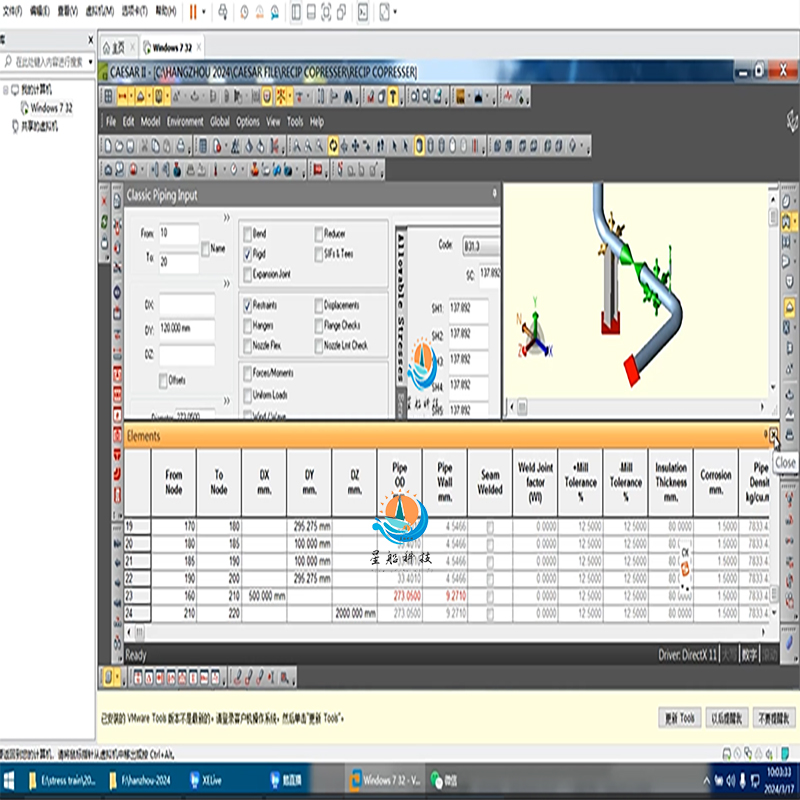Click the binoculars Find icon in top toolbar
This screenshot has width=800, height=800.
point(348,96)
